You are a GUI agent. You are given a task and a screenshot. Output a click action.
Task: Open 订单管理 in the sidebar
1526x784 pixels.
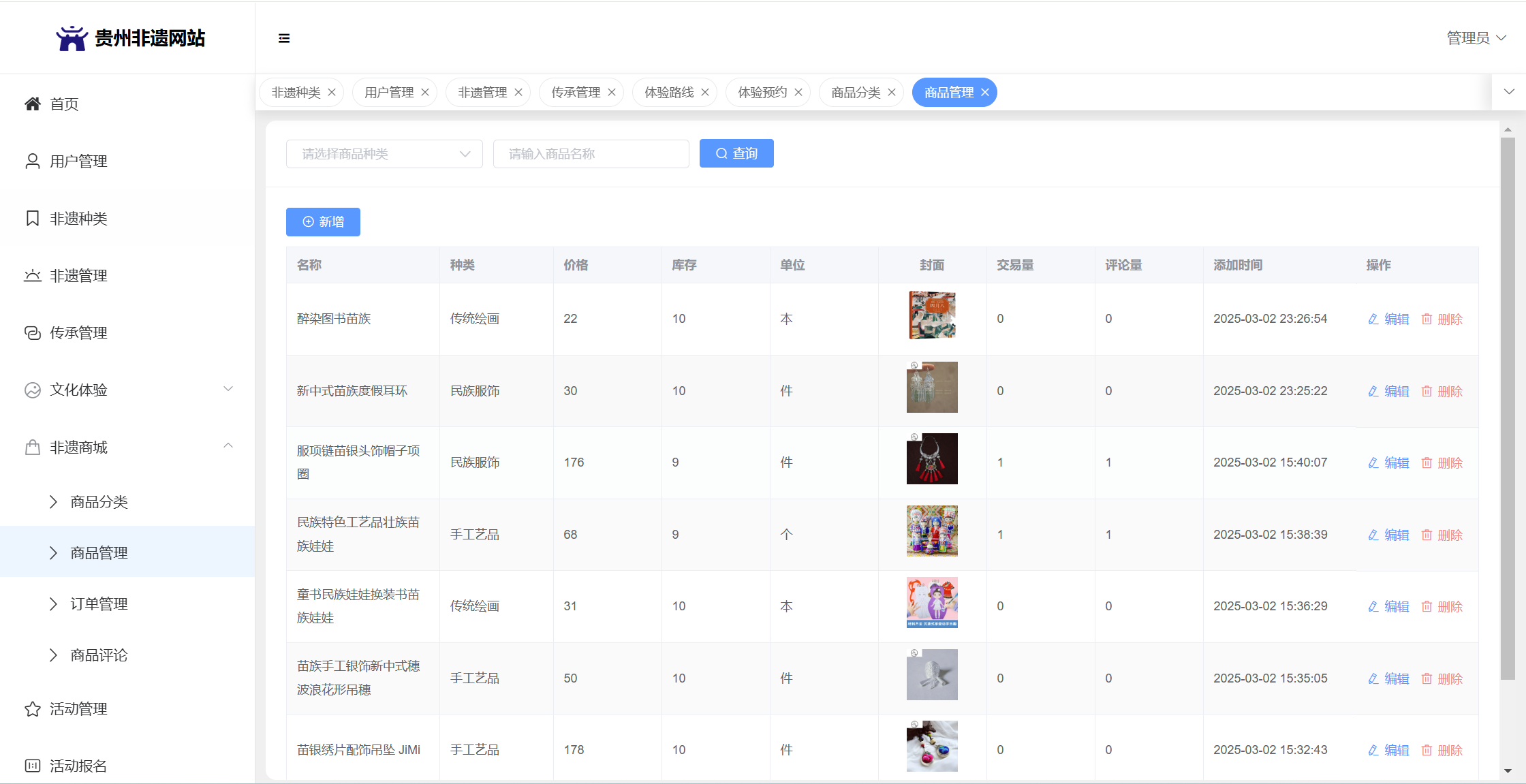click(99, 604)
